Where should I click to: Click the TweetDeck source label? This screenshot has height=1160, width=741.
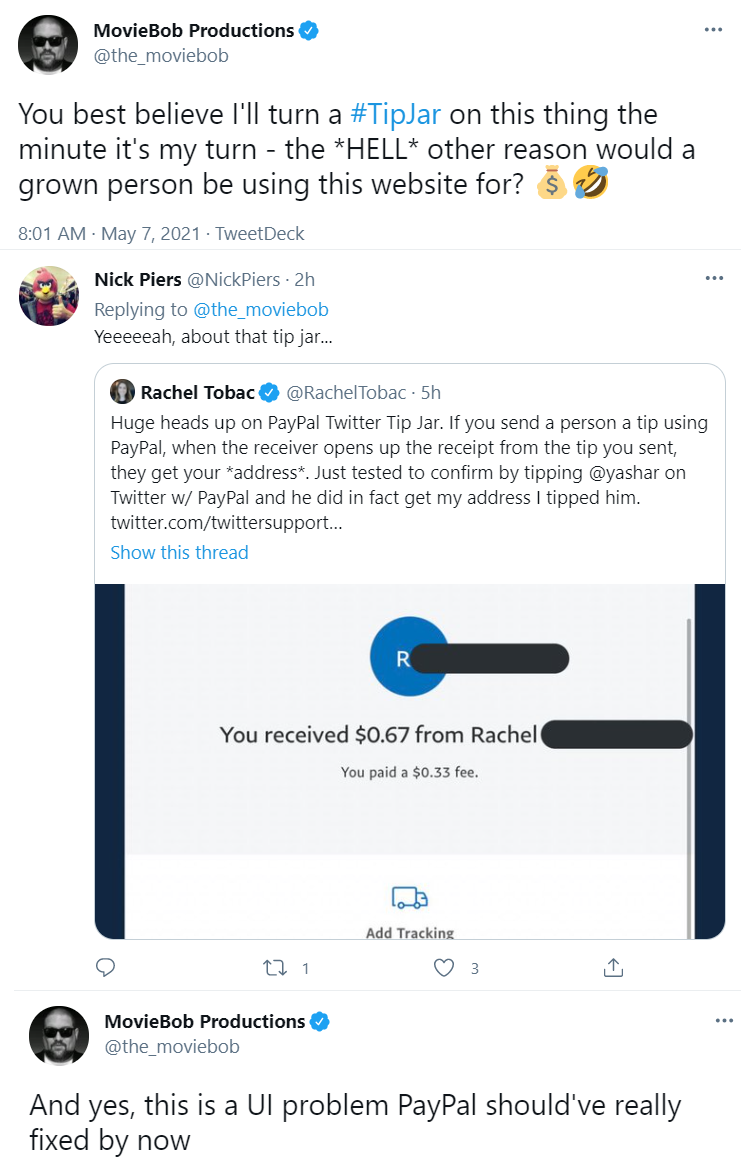[x=260, y=234]
